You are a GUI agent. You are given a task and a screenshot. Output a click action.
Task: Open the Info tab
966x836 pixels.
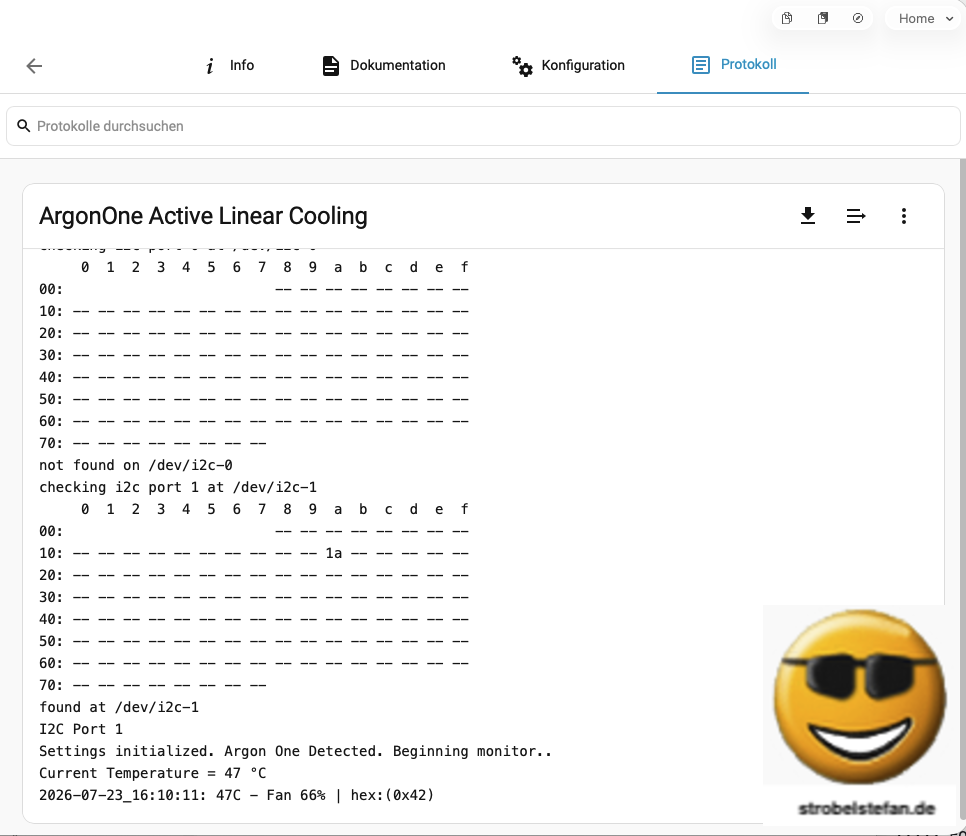coord(229,65)
